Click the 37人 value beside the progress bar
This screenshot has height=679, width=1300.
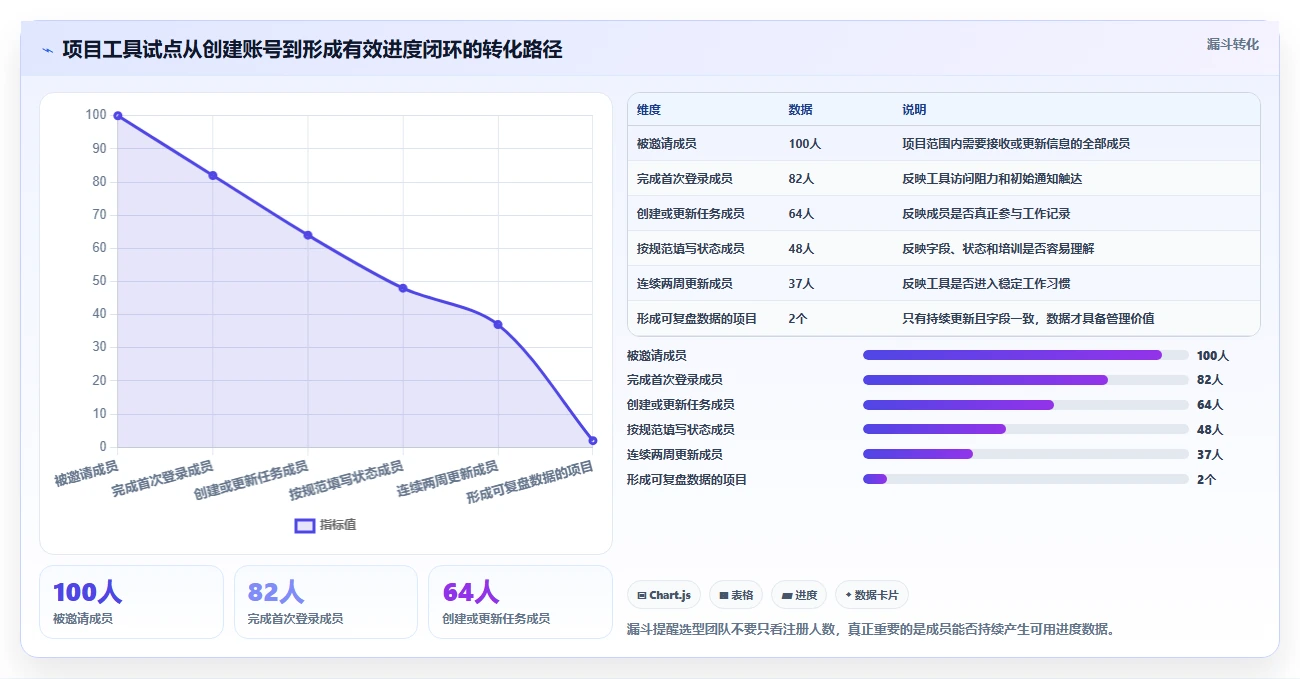click(x=1210, y=454)
